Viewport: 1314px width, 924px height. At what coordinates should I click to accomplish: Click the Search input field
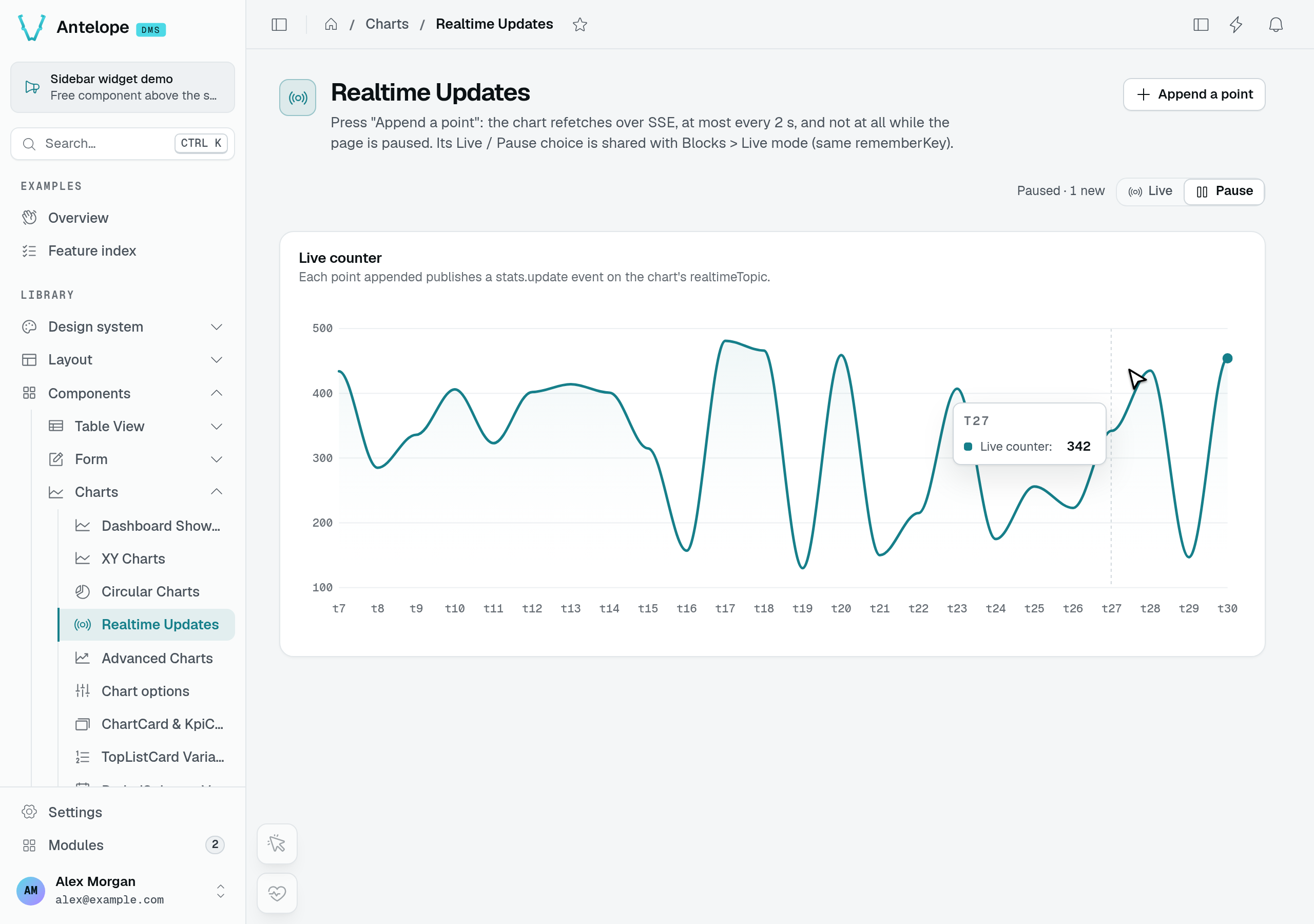coord(123,143)
